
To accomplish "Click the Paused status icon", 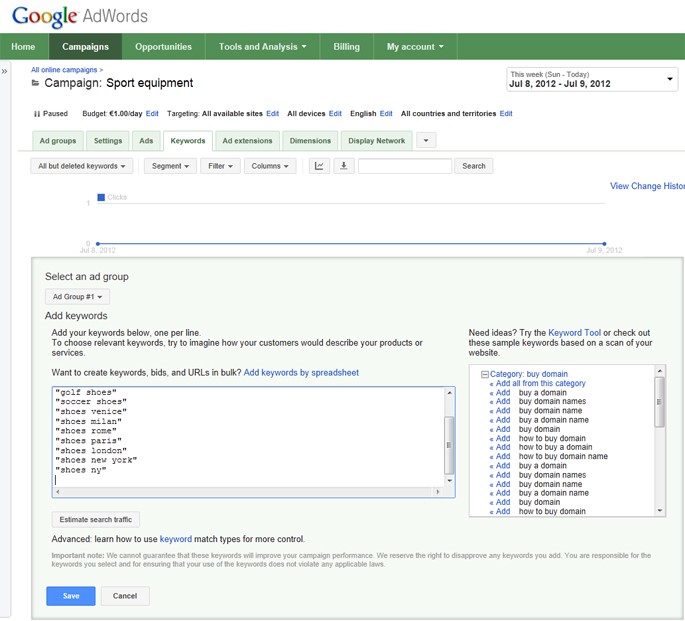I will [x=37, y=114].
